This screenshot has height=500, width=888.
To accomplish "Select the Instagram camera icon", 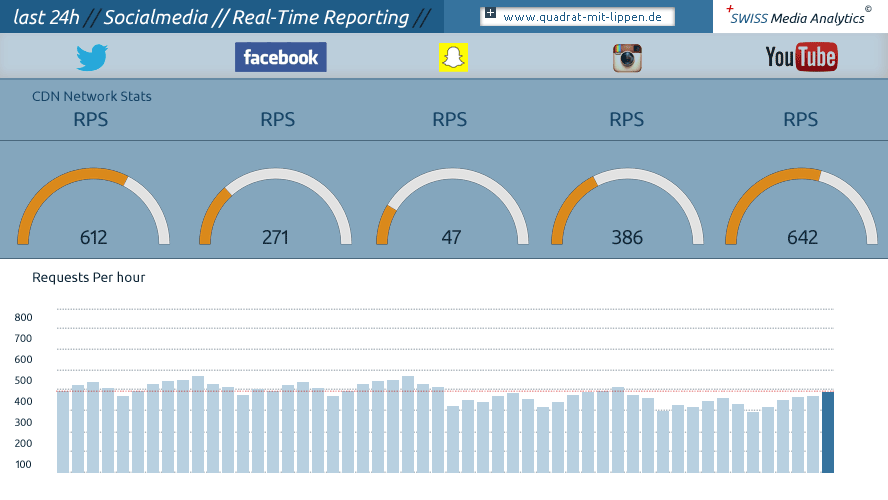I will point(627,58).
